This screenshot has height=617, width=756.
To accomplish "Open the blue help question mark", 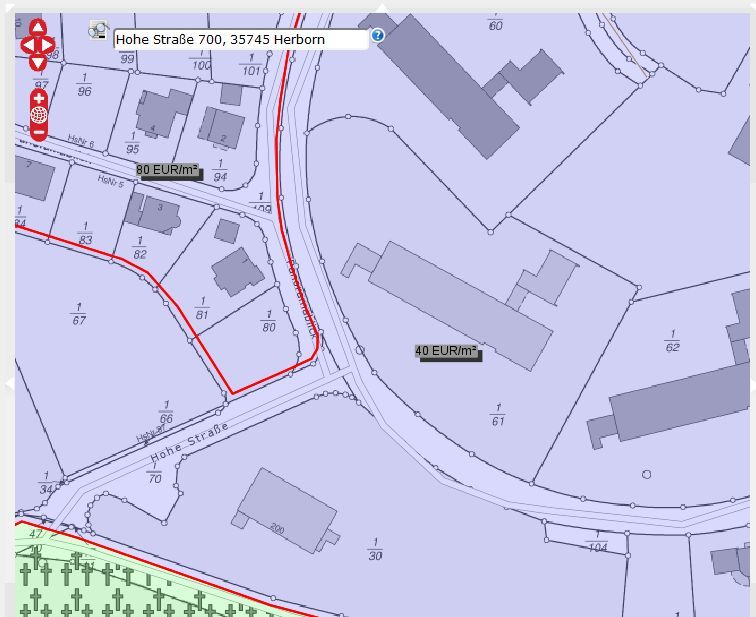I will tap(377, 36).
